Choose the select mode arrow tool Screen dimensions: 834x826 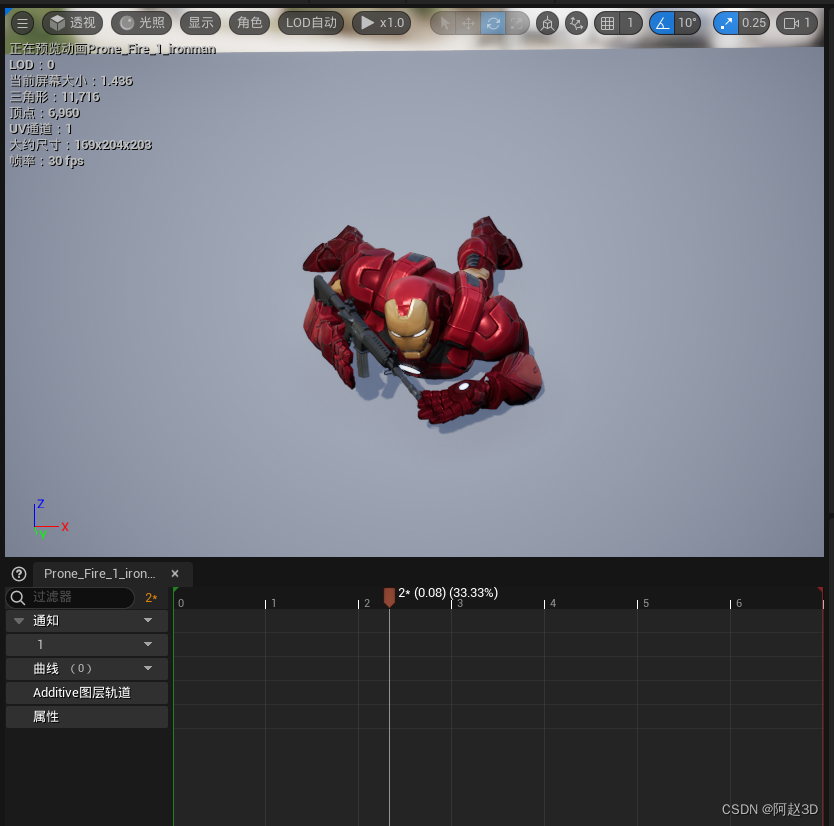[x=444, y=23]
